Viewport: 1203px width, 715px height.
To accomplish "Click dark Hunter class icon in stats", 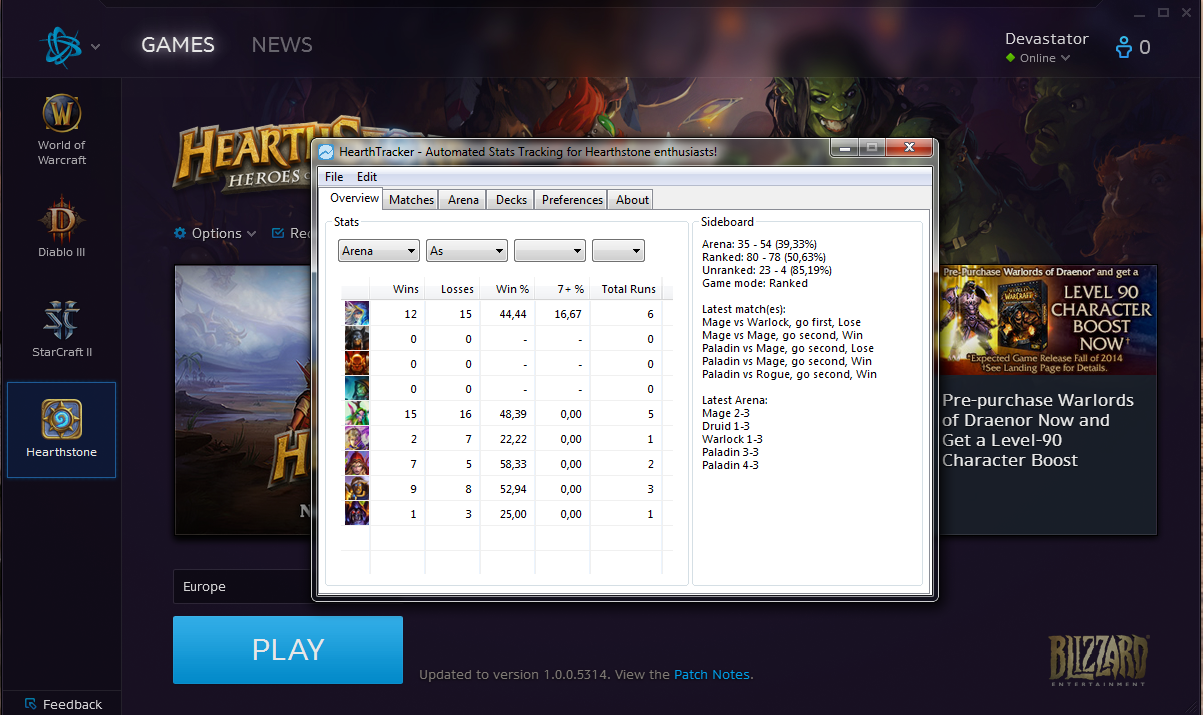I will (357, 338).
